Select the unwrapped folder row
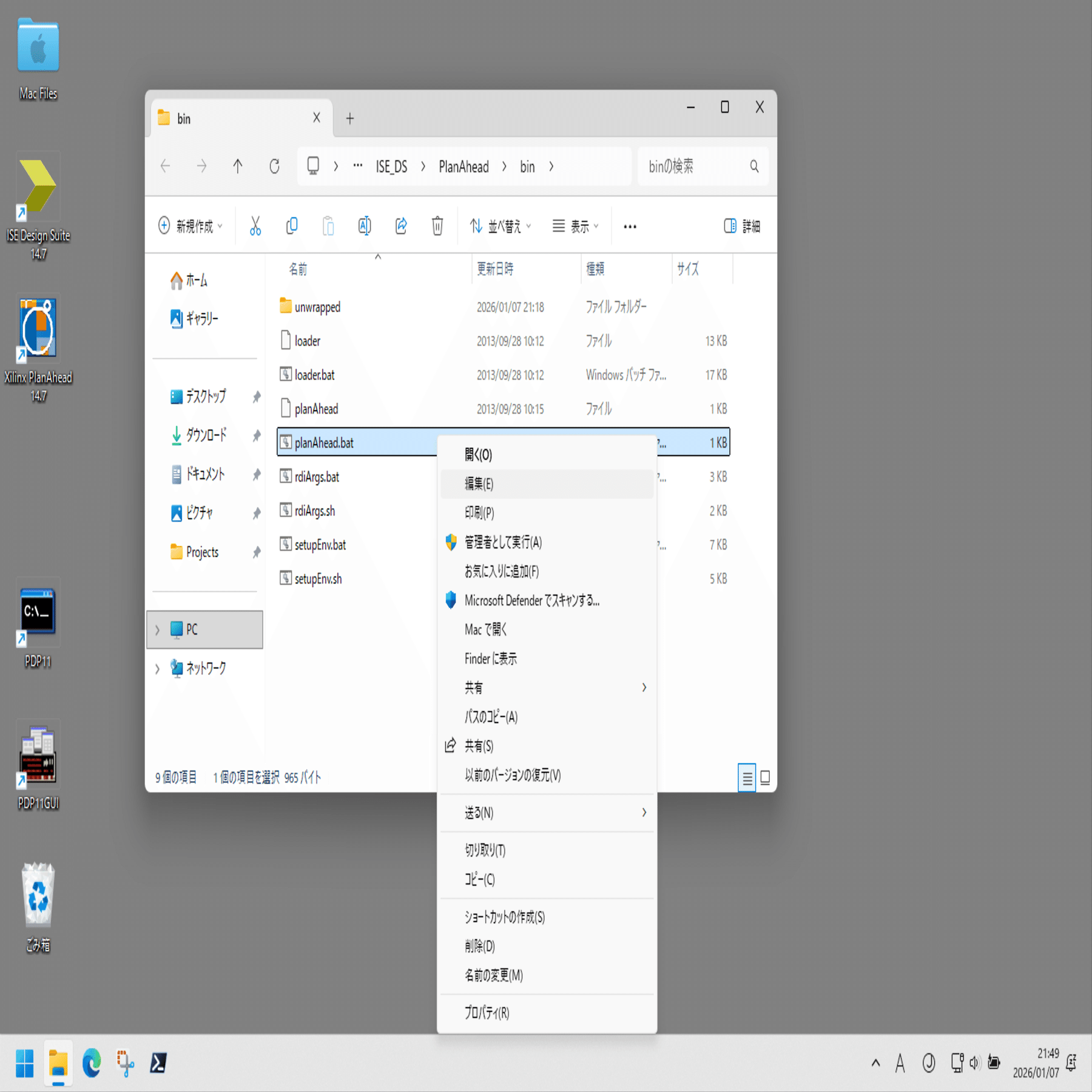This screenshot has height=1092, width=1092. coord(503,307)
